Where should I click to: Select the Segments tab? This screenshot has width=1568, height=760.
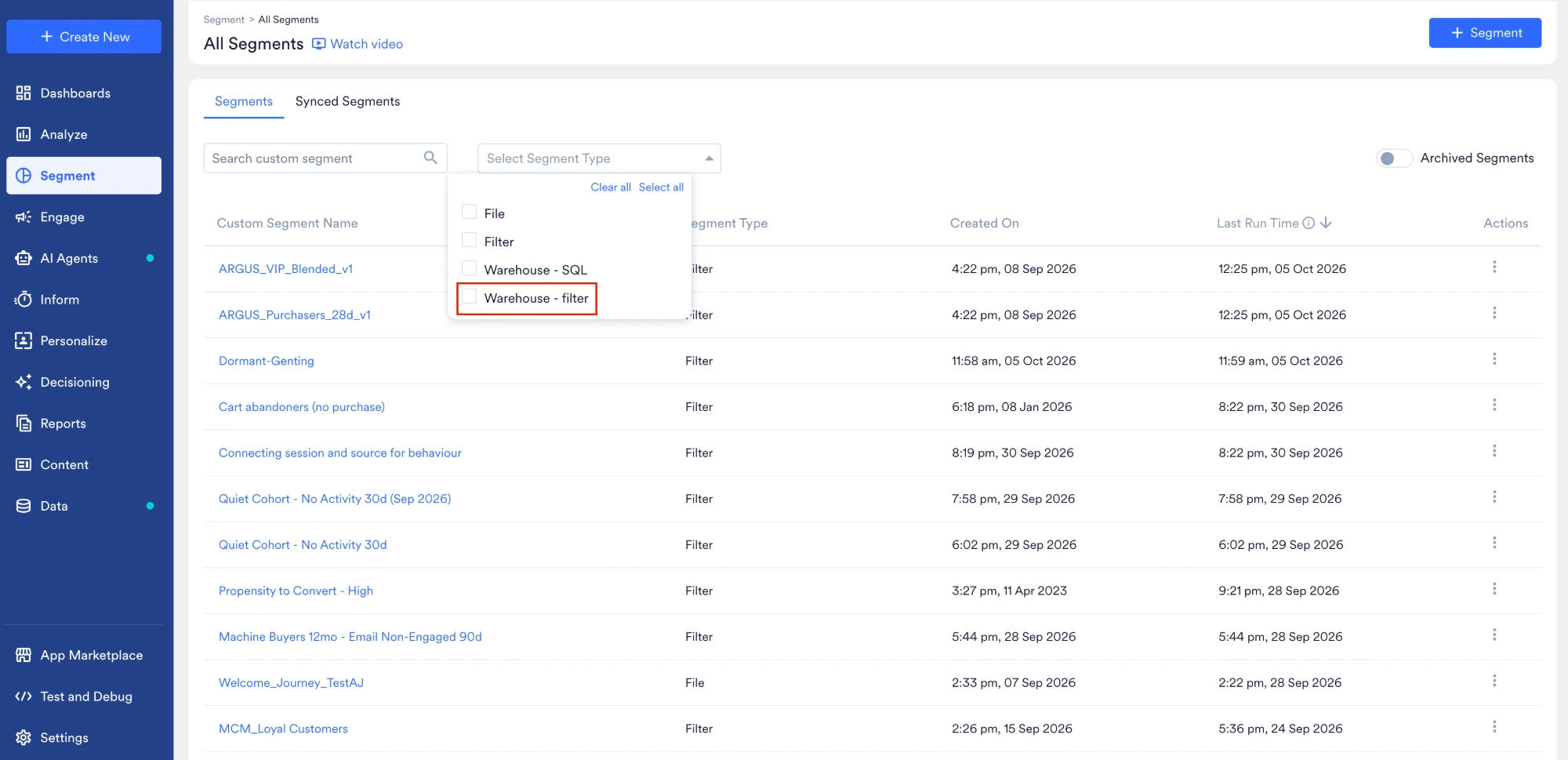tap(244, 101)
